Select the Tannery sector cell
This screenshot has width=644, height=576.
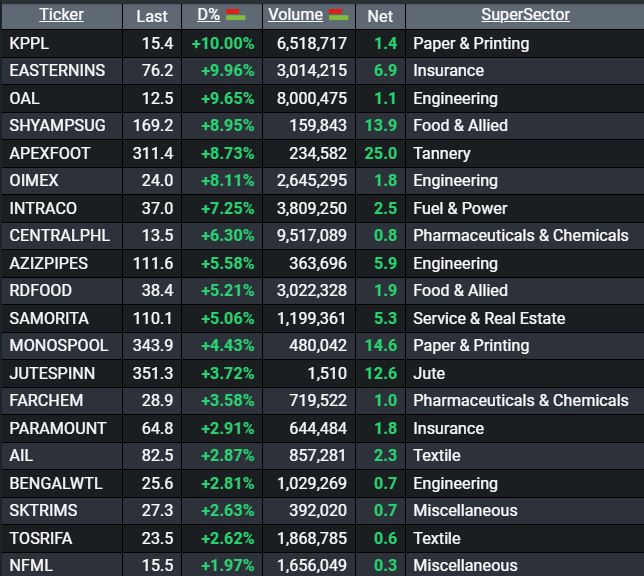[441, 153]
